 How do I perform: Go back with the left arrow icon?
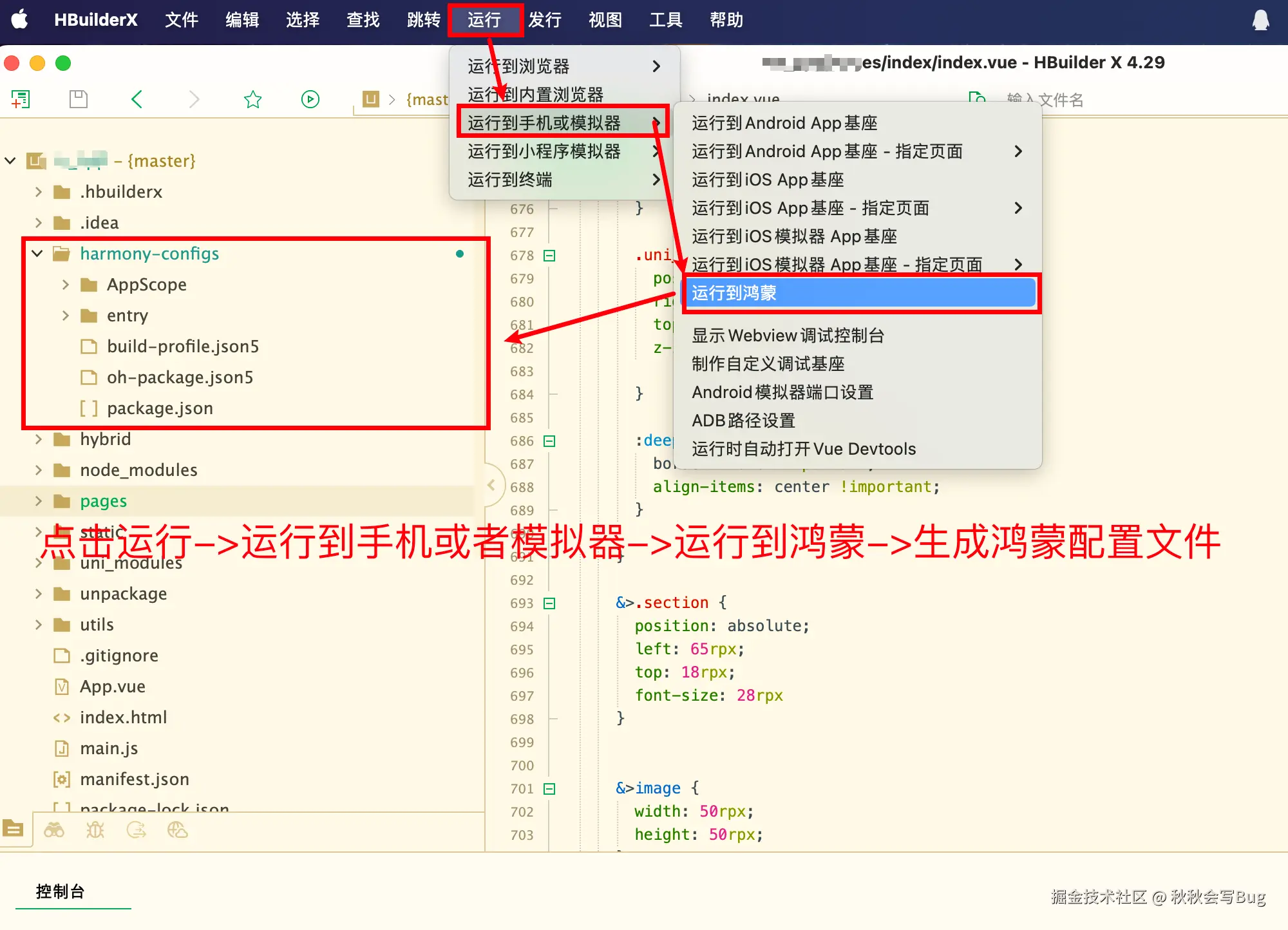point(137,99)
